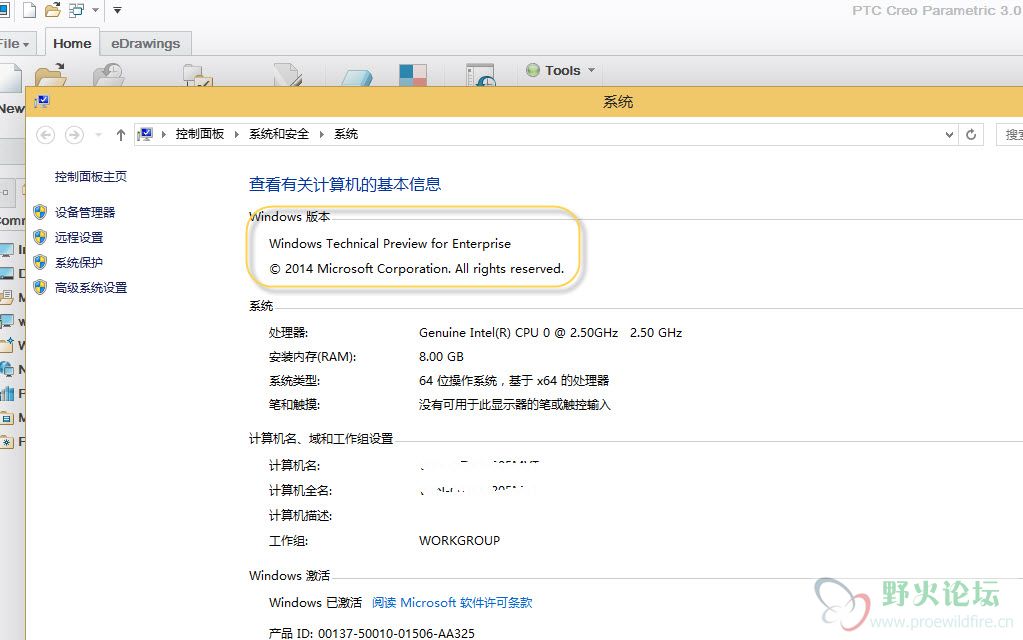The image size is (1023, 640).
Task: Open 系统保护 link
Action: click(79, 262)
